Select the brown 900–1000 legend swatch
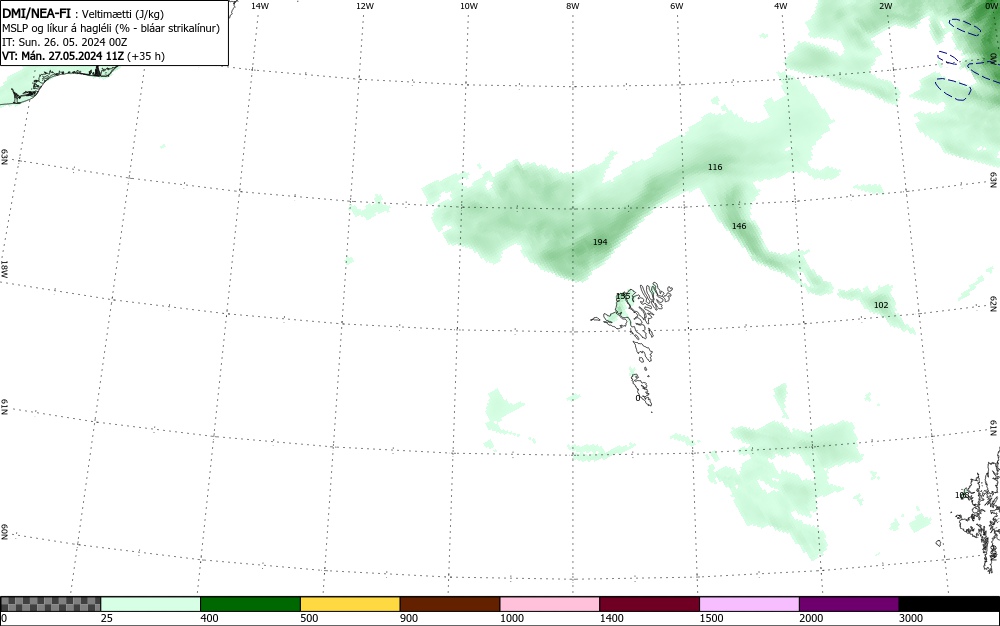 click(450, 604)
